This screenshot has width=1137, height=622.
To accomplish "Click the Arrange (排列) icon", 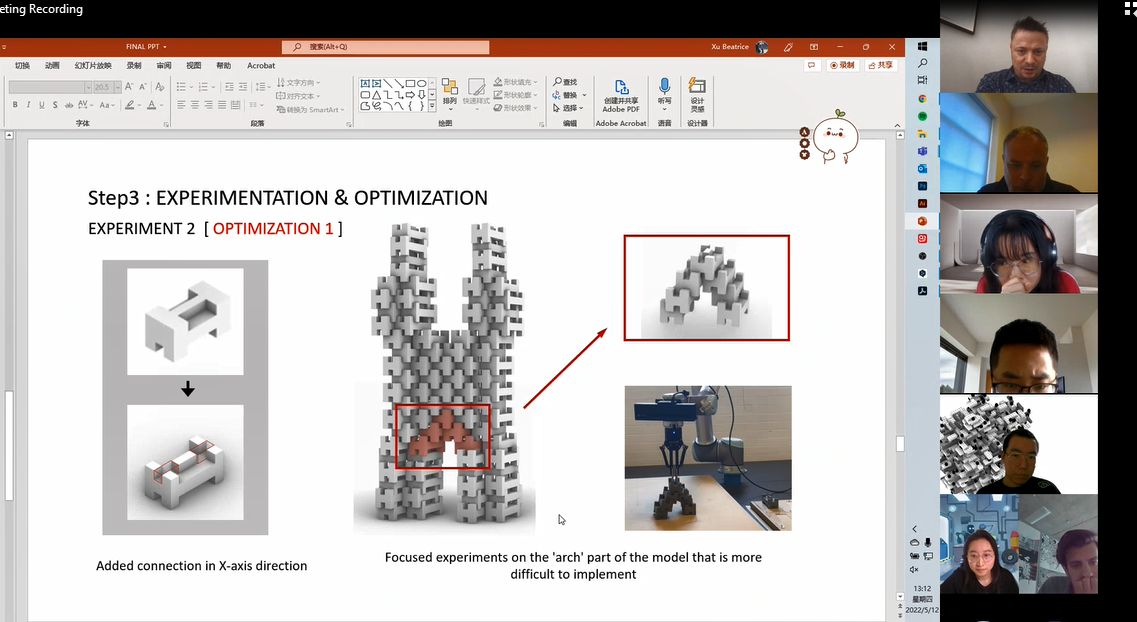I will pyautogui.click(x=450, y=95).
